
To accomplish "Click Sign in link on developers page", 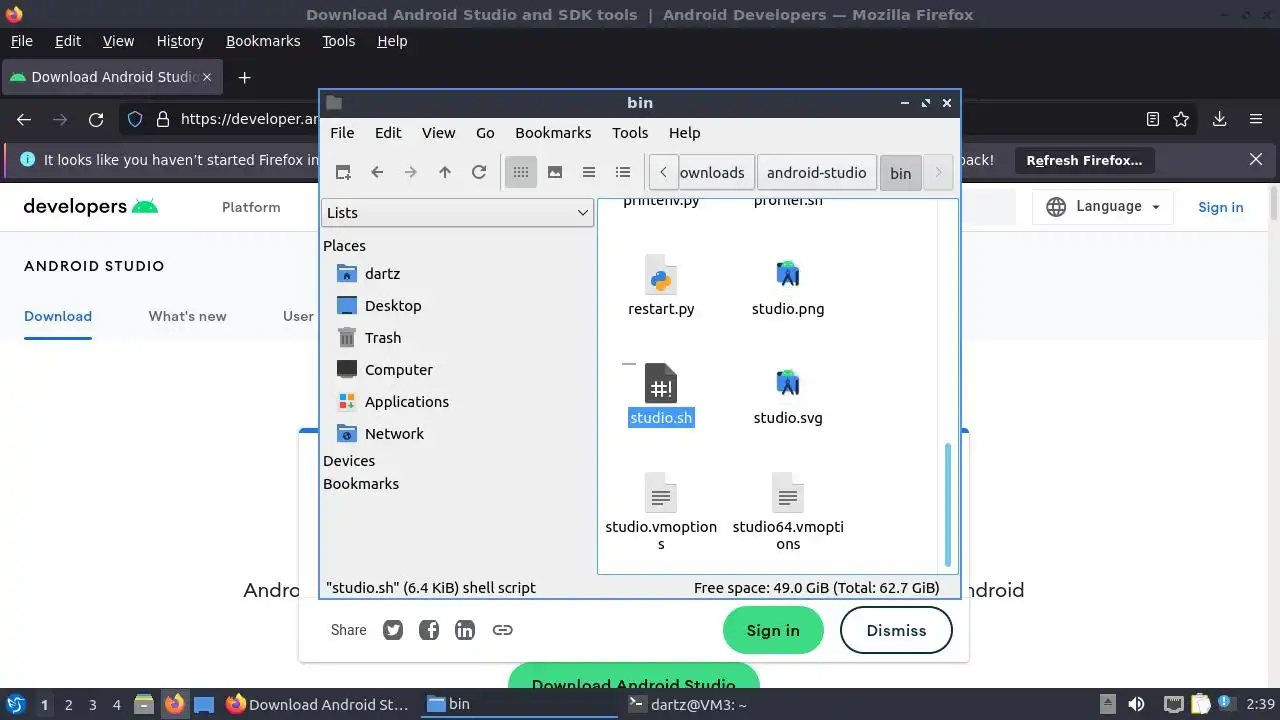I will tap(1221, 207).
